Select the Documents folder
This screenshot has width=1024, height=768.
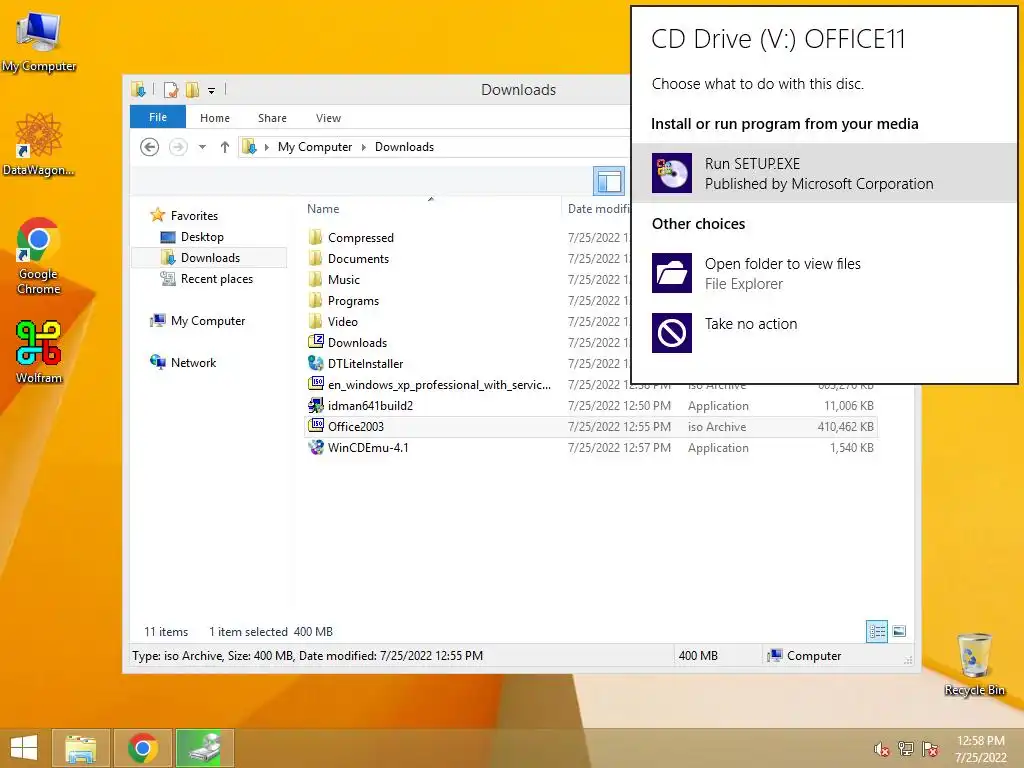click(x=358, y=259)
